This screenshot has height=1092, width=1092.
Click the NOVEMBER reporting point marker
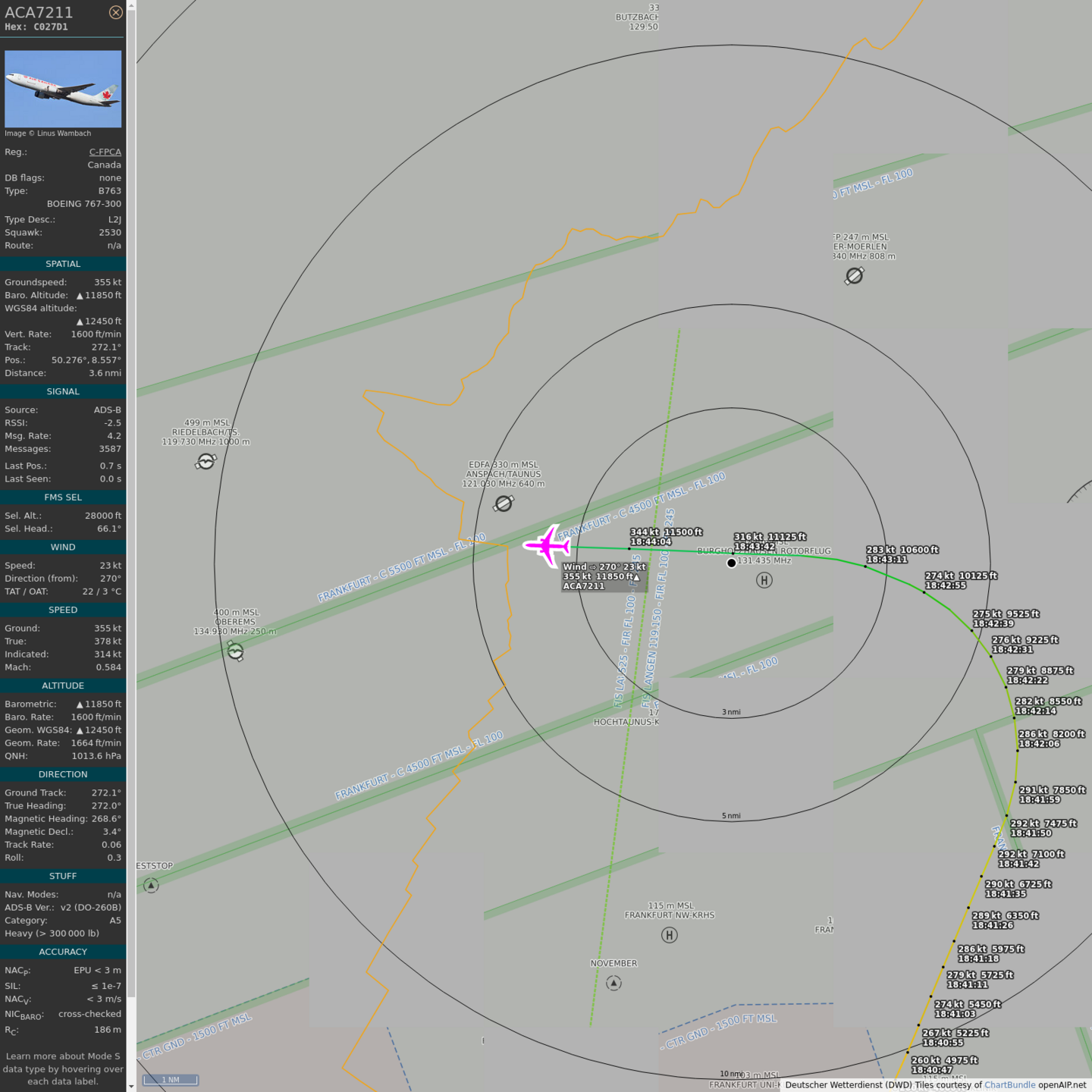tap(613, 984)
